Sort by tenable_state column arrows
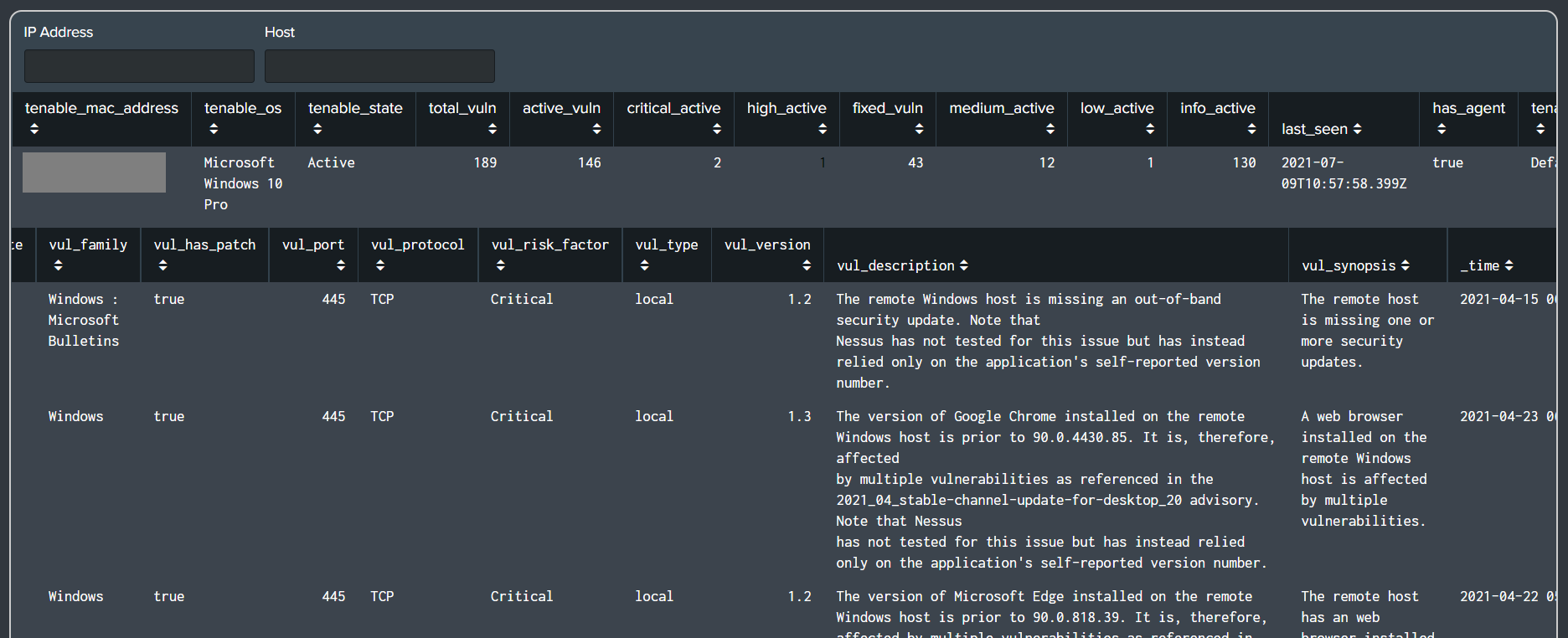1568x638 pixels. 317,129
